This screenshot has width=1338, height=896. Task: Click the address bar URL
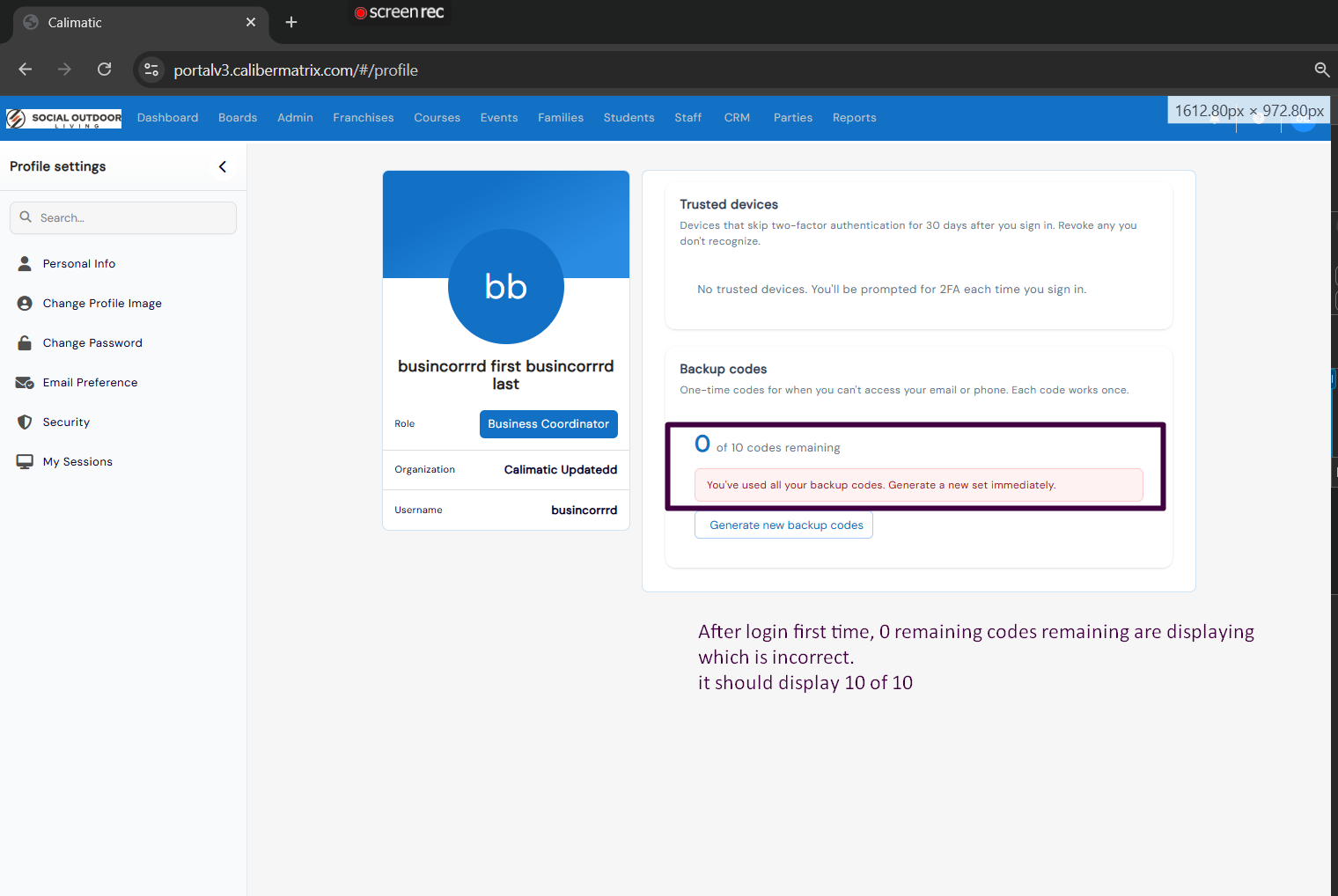pyautogui.click(x=296, y=70)
